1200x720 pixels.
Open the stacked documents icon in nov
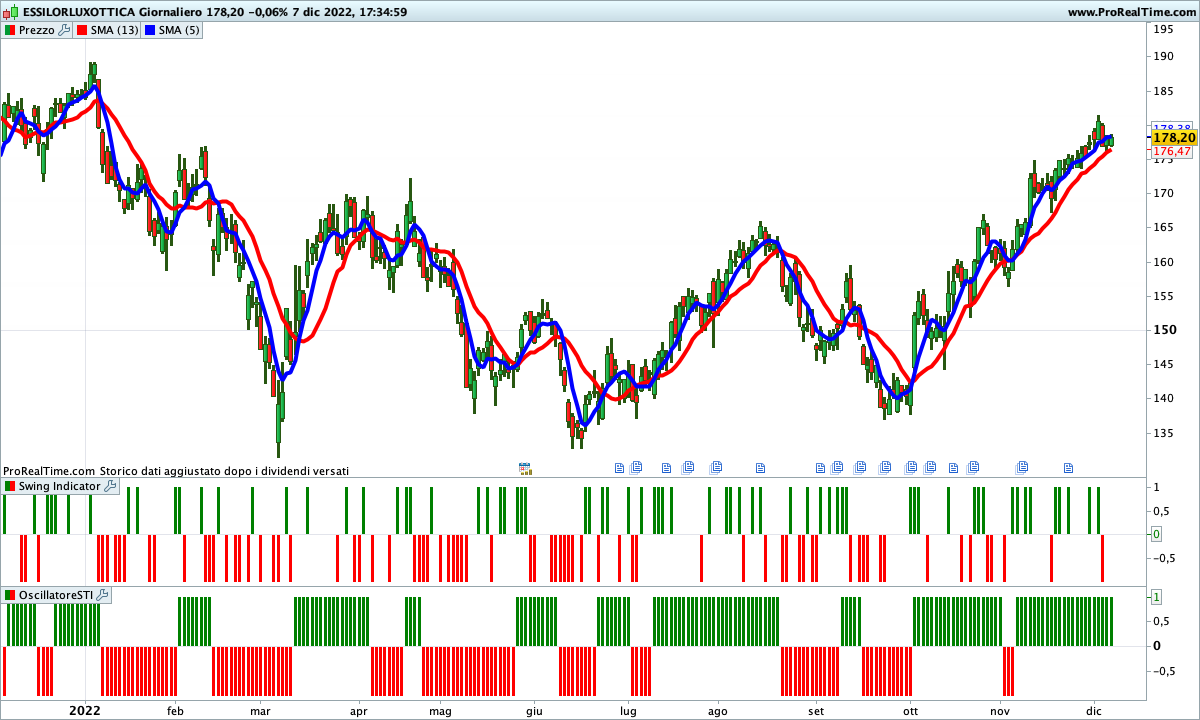click(x=1022, y=467)
